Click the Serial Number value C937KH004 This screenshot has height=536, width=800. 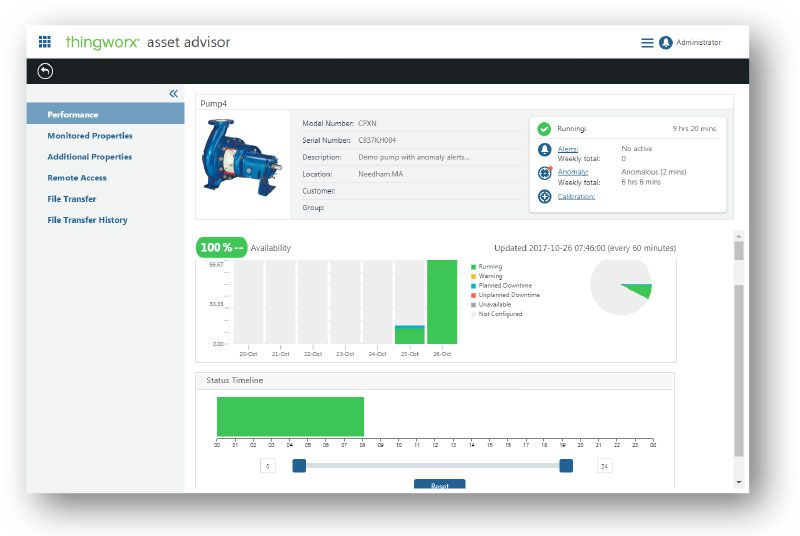(x=377, y=140)
